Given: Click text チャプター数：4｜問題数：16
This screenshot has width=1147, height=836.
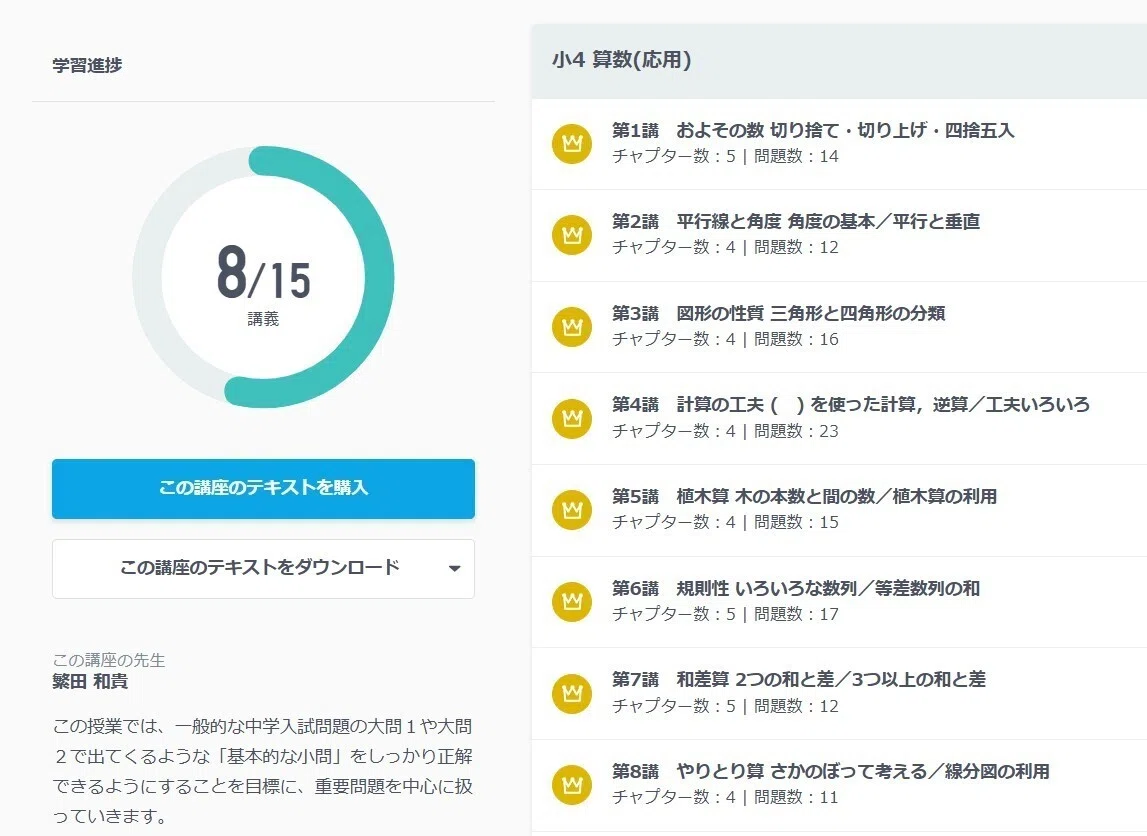Looking at the screenshot, I should [x=725, y=339].
